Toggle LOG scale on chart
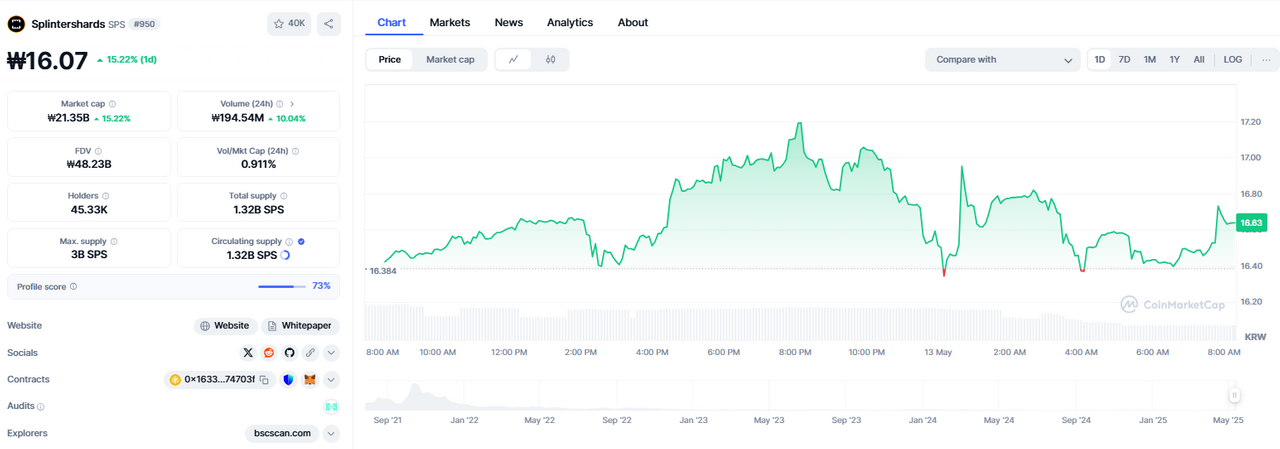 coord(1233,60)
